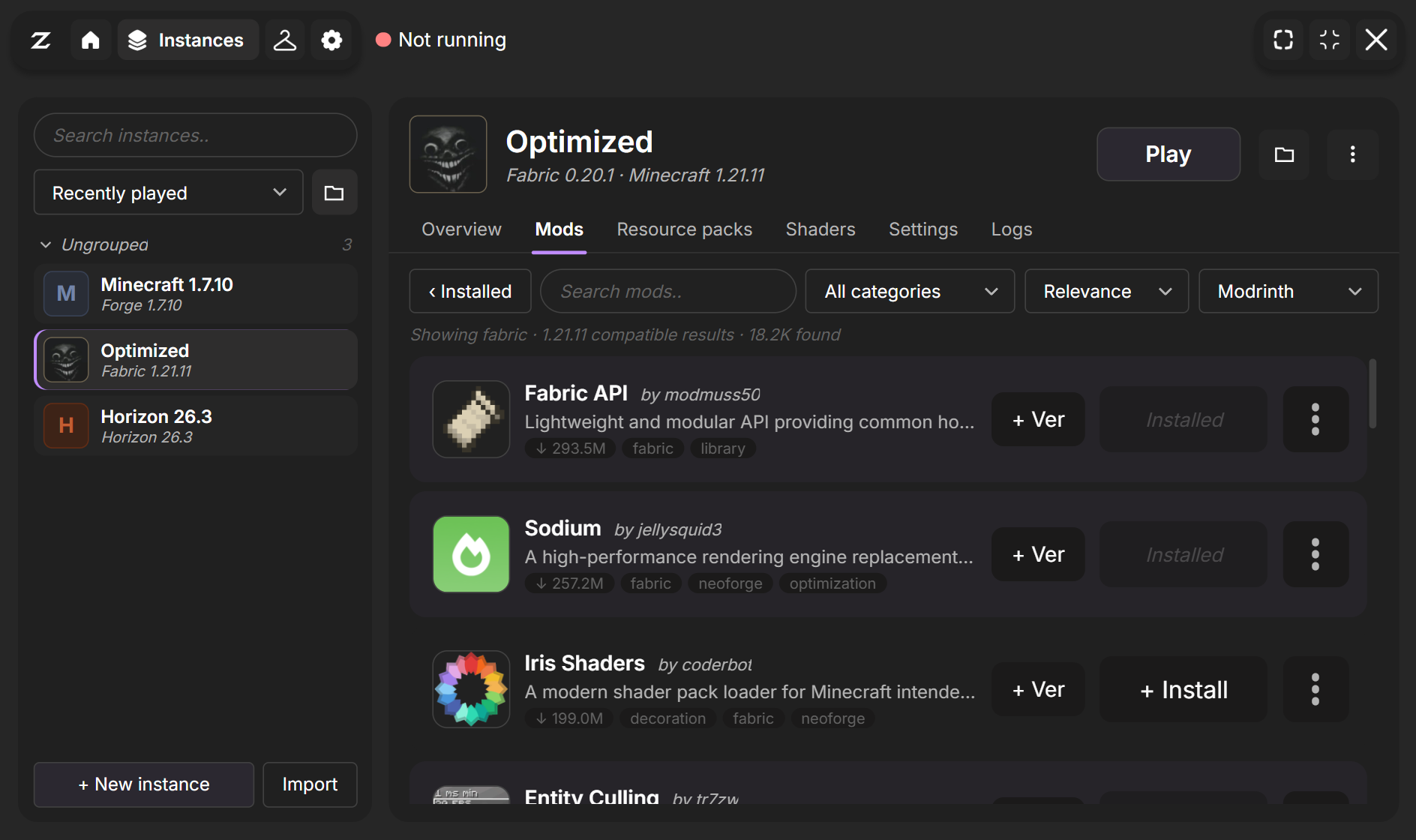Open the skins hanger icon

[285, 40]
